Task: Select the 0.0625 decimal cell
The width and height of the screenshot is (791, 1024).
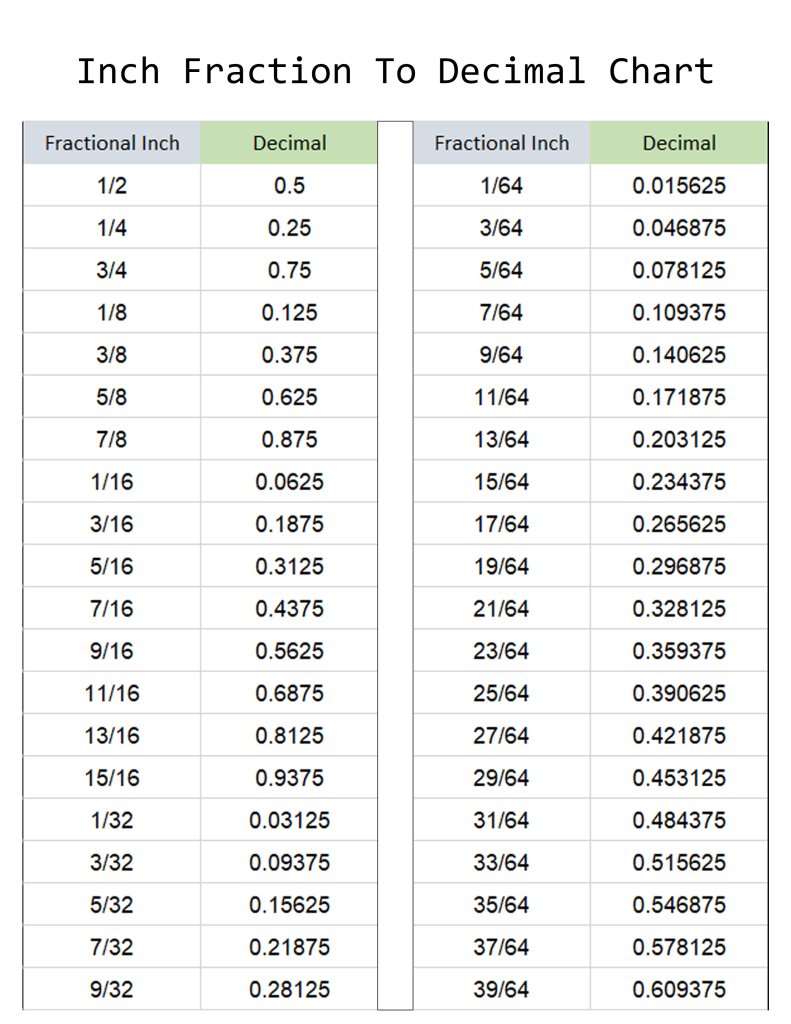Action: click(289, 481)
